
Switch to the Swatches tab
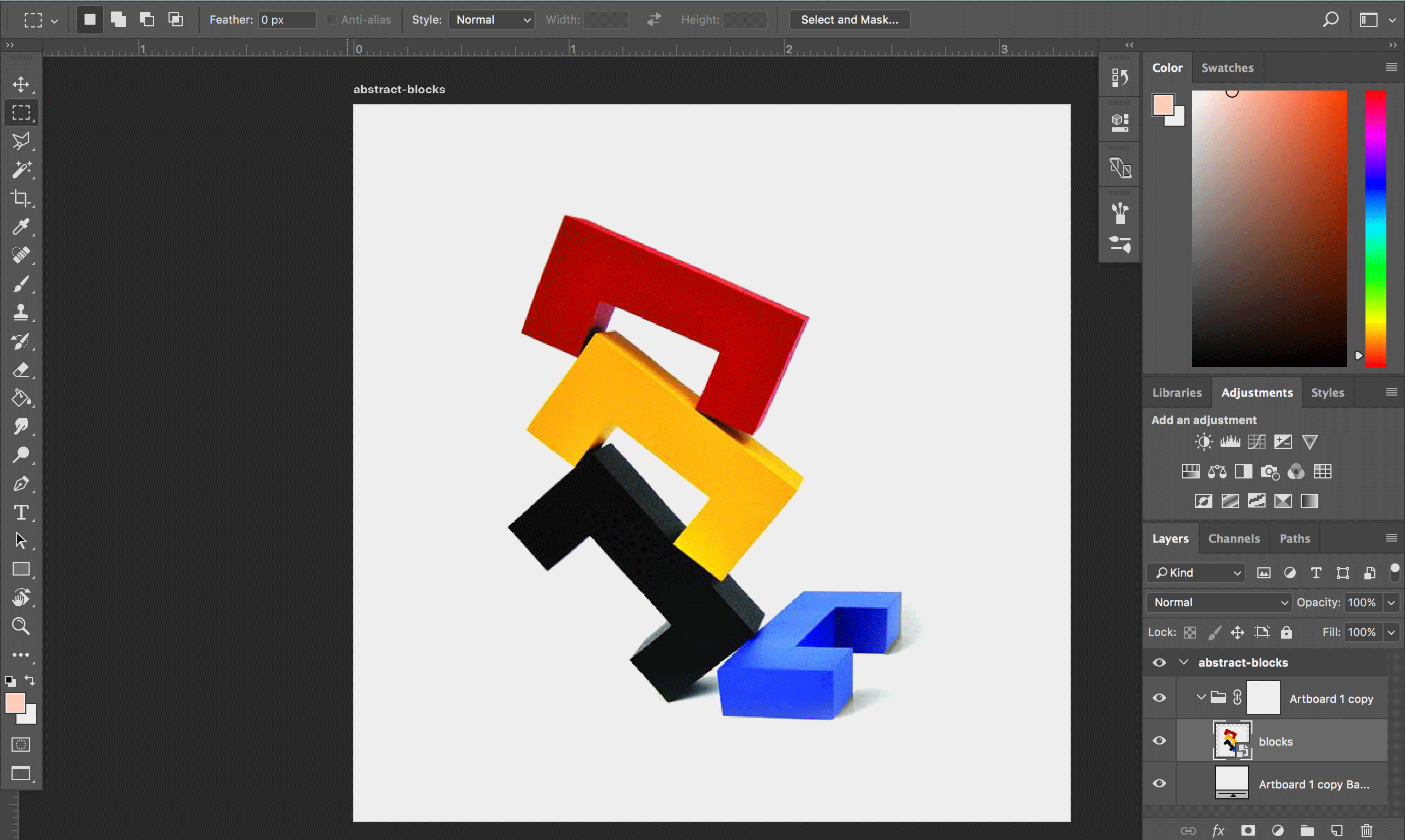[x=1227, y=68]
